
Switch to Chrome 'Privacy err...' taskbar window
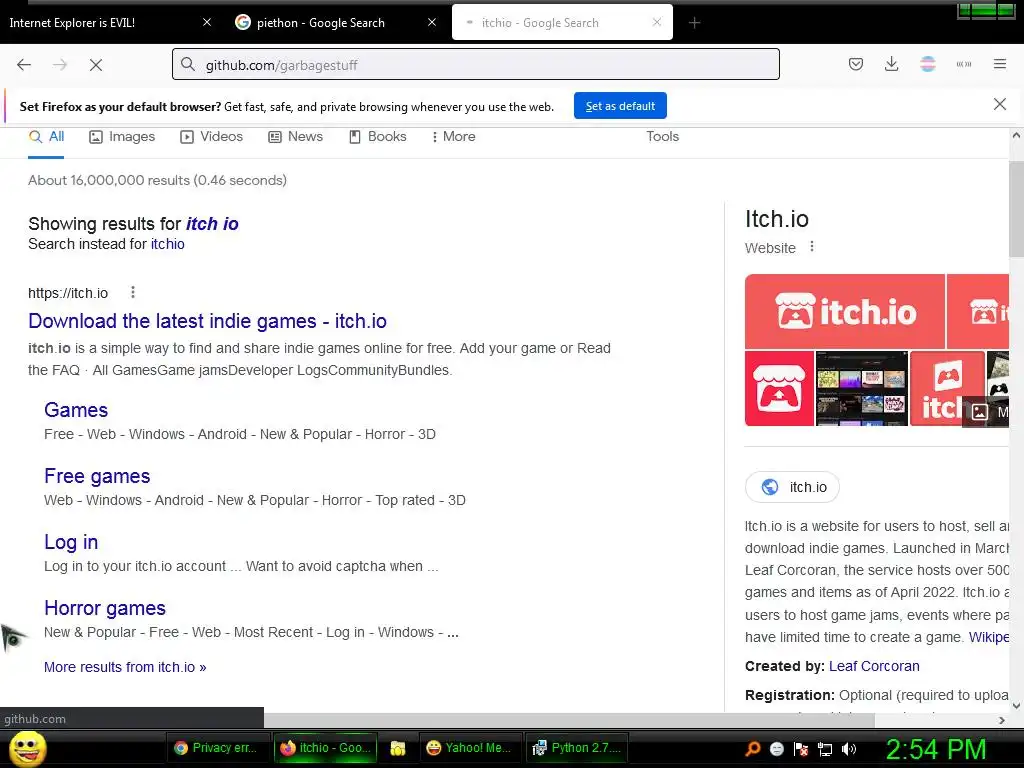[217, 748]
